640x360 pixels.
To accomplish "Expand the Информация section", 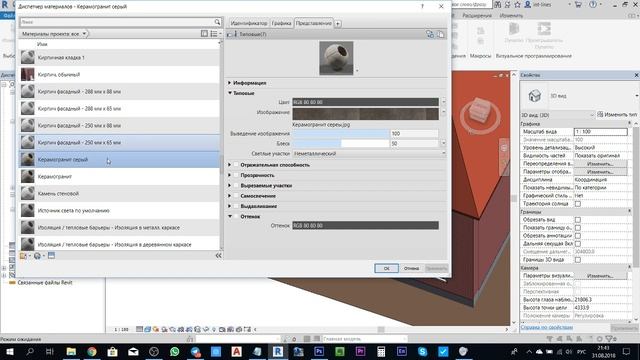I will tap(230, 83).
